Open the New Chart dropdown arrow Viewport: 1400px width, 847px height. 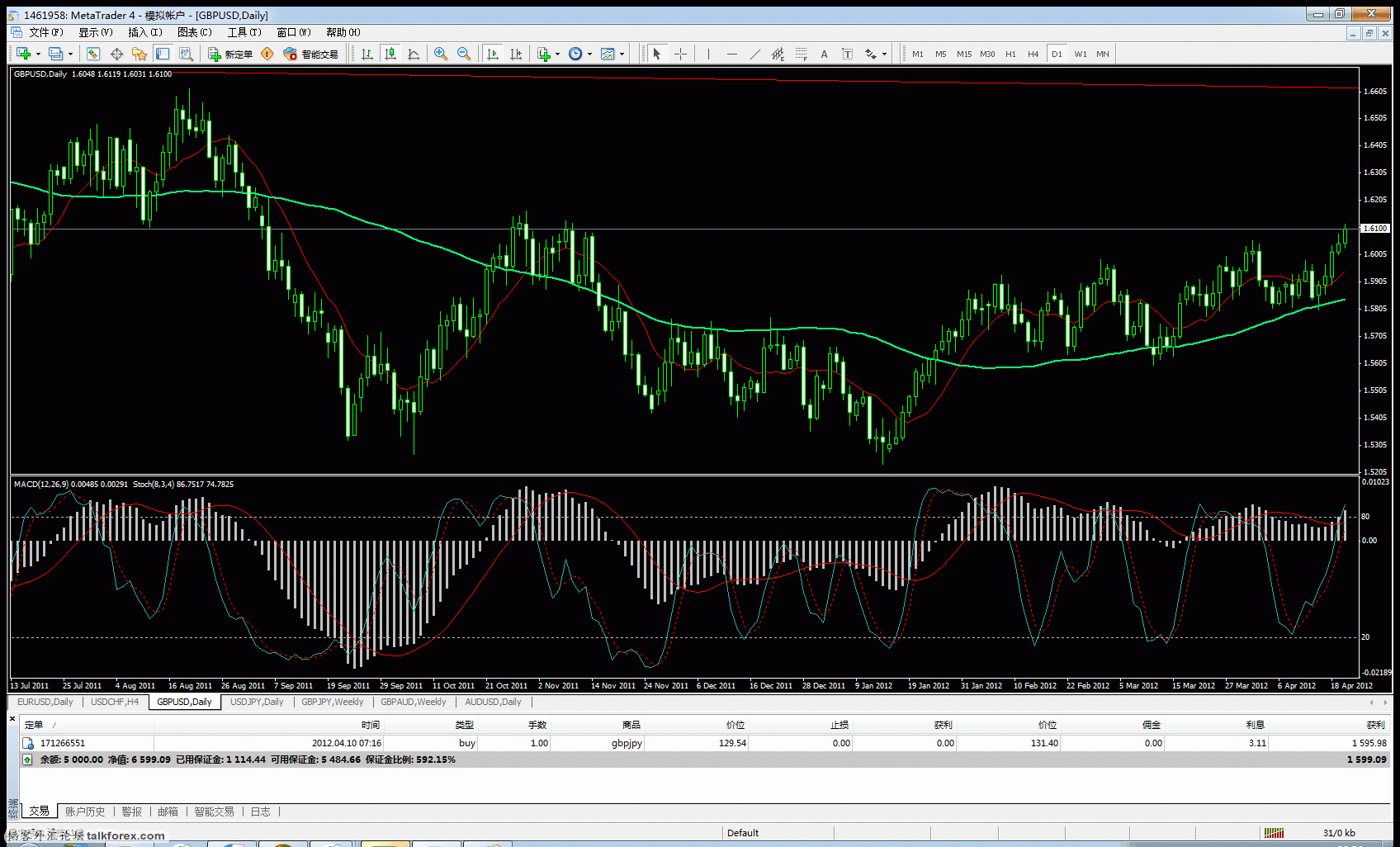coord(38,54)
